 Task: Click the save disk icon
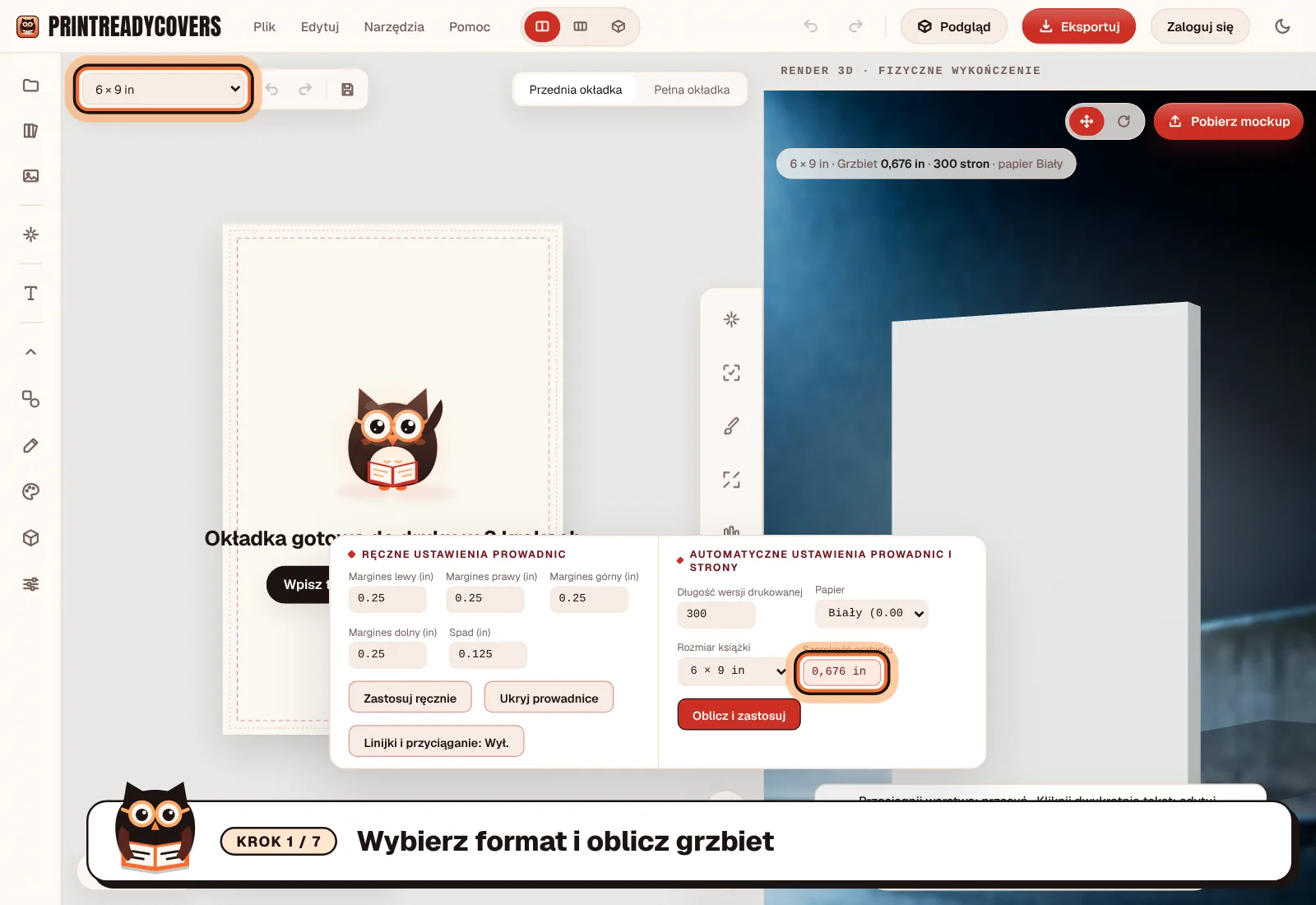coord(347,90)
